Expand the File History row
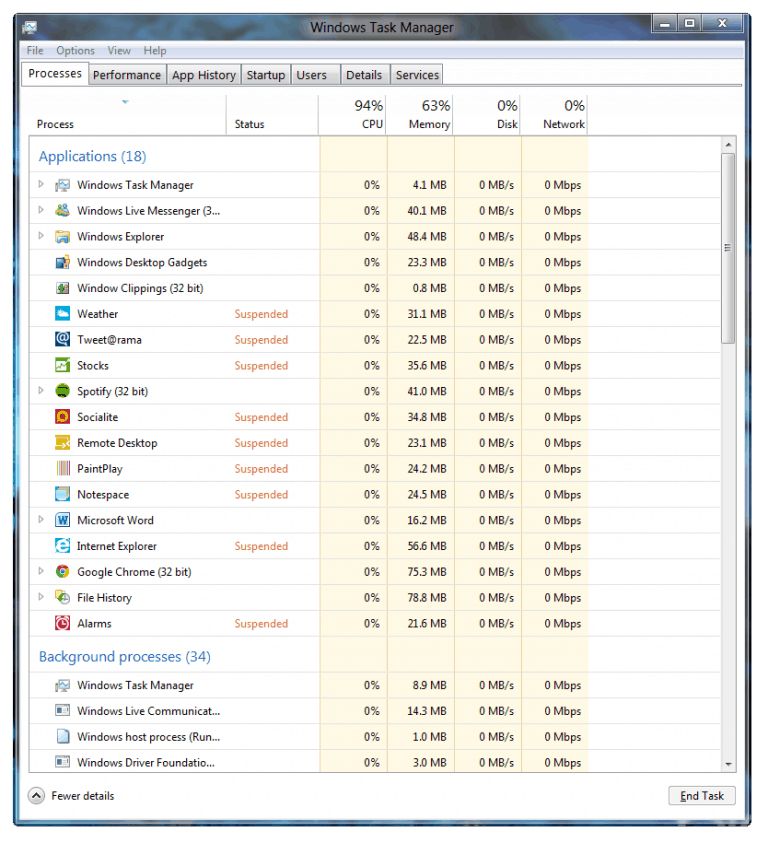The image size is (768, 843). tap(41, 597)
